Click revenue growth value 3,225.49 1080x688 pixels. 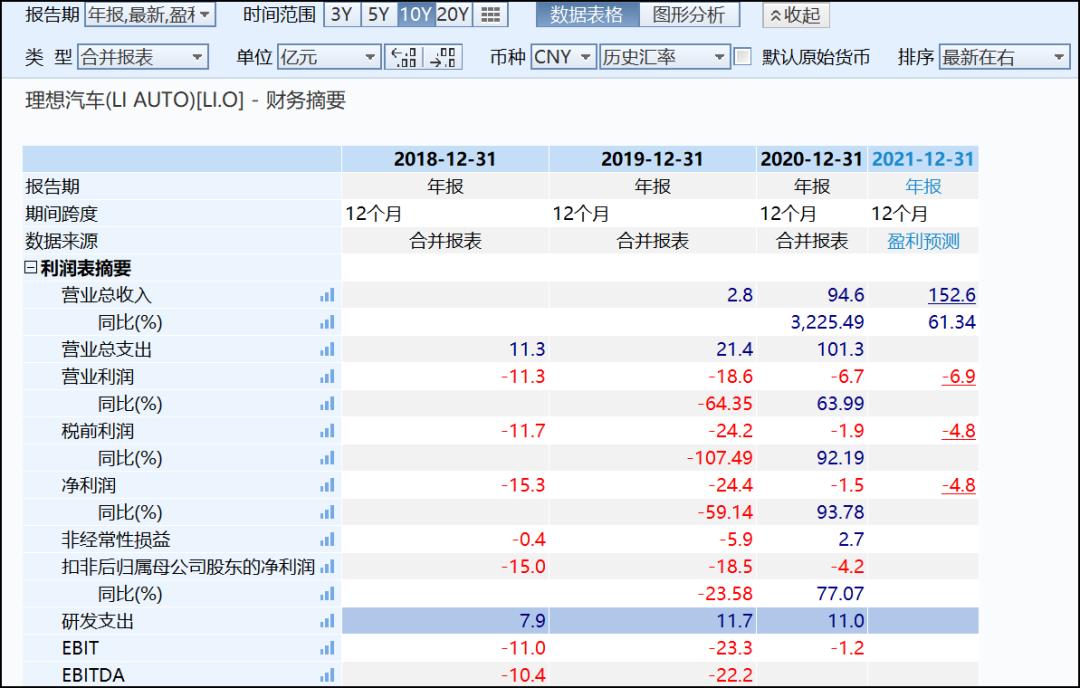[x=827, y=322]
